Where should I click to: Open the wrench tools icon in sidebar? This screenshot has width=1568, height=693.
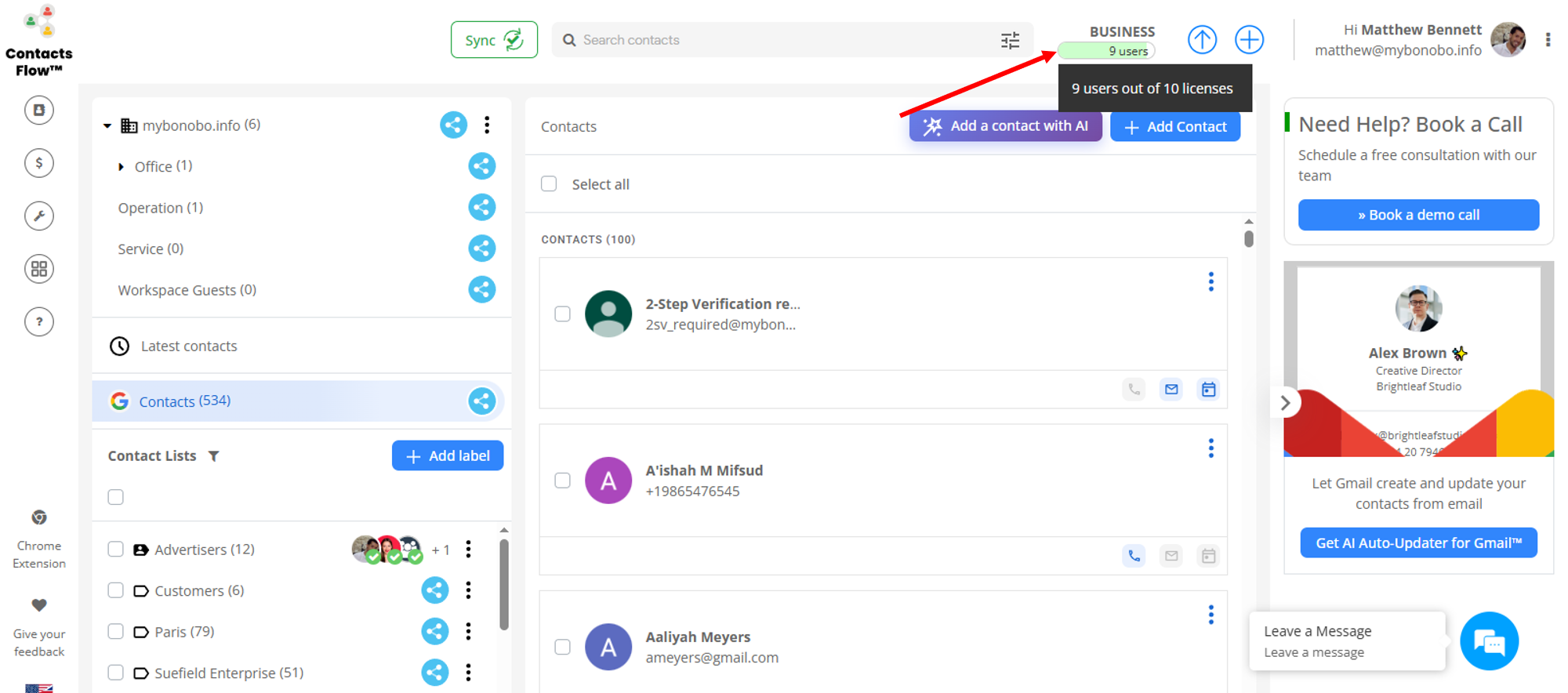pos(39,216)
